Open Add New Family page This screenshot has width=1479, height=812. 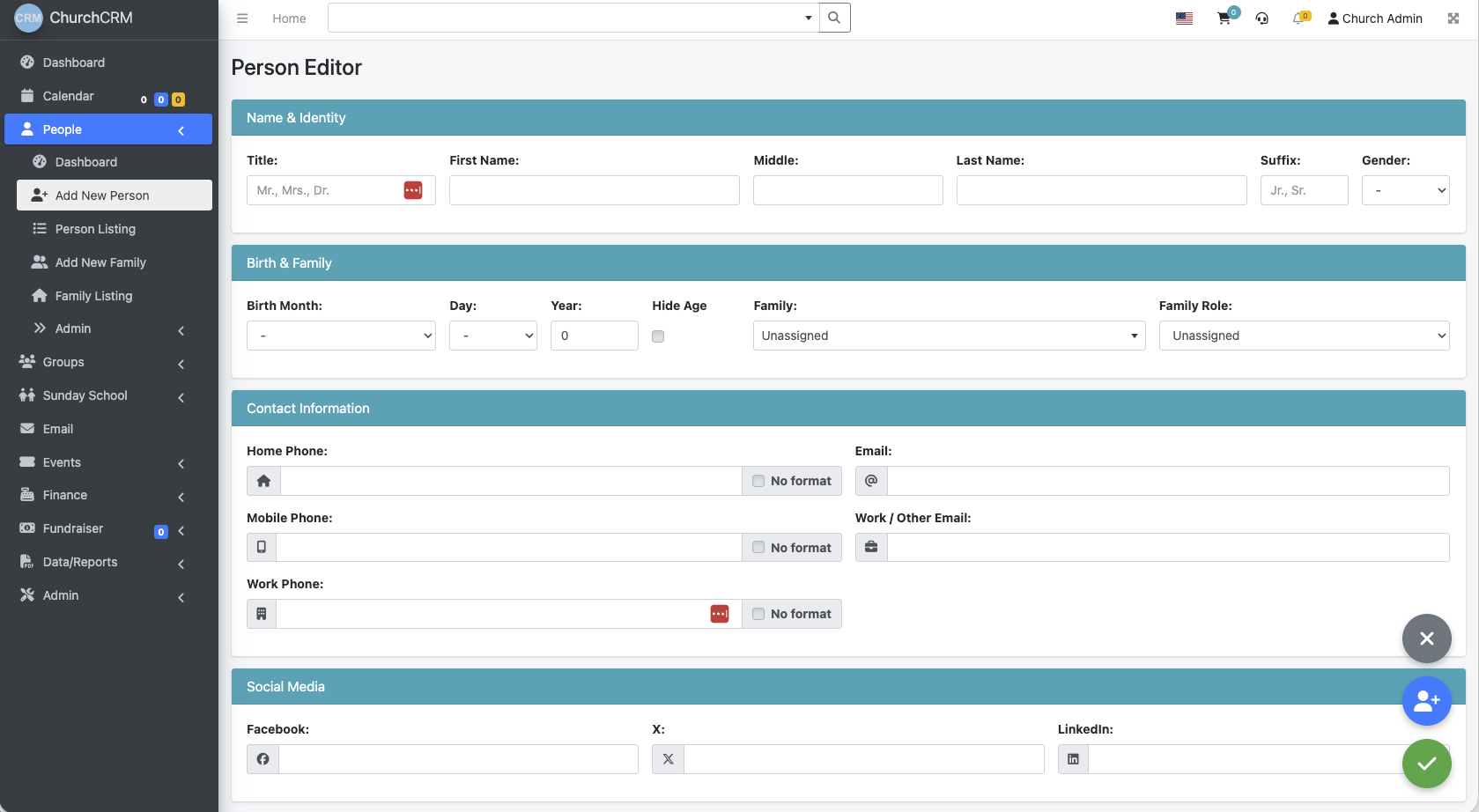click(x=100, y=262)
